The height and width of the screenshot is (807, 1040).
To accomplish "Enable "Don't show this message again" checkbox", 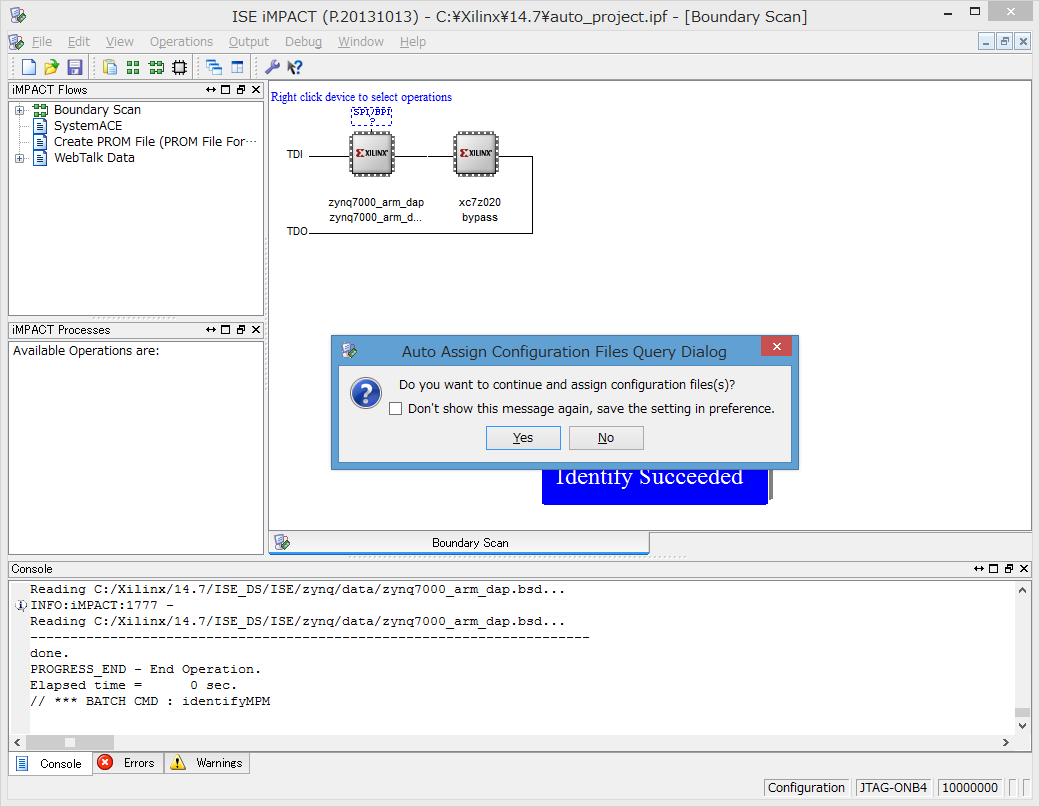I will click(x=396, y=409).
